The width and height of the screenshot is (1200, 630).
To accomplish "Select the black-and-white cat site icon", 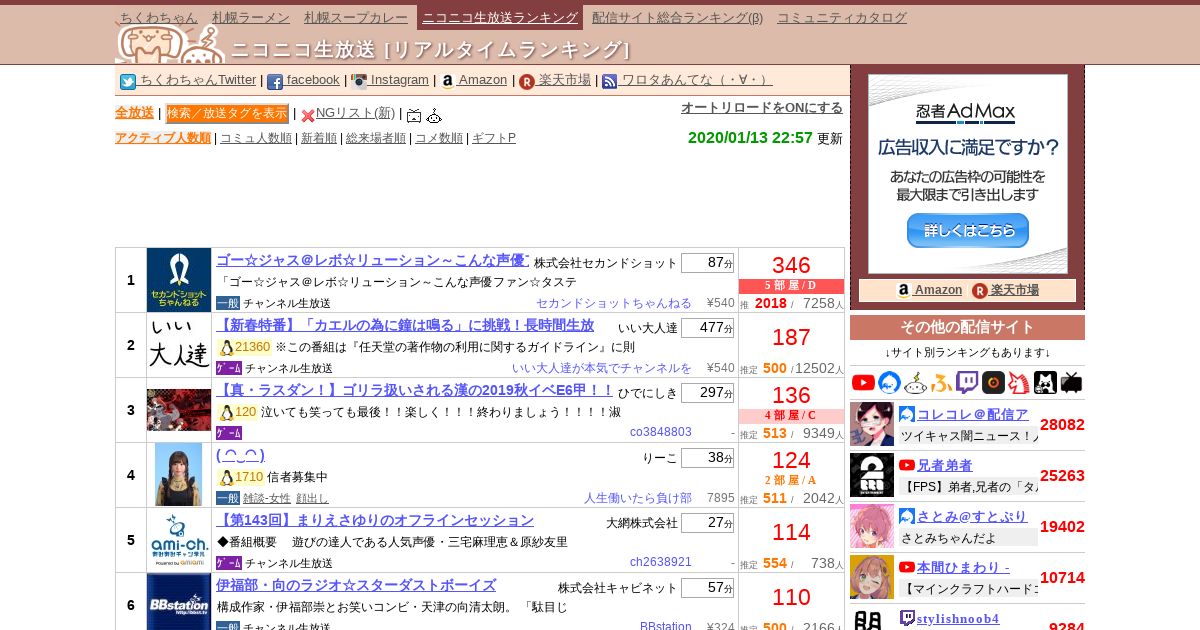I will pyautogui.click(x=1045, y=382).
